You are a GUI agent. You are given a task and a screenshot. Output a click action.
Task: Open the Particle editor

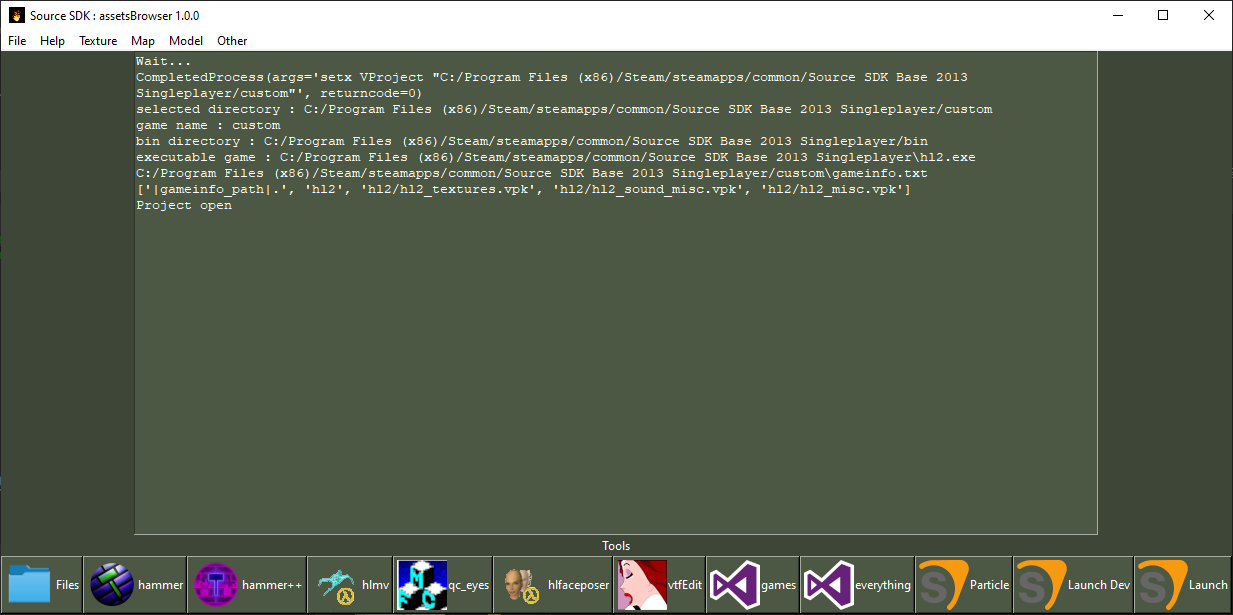point(964,585)
